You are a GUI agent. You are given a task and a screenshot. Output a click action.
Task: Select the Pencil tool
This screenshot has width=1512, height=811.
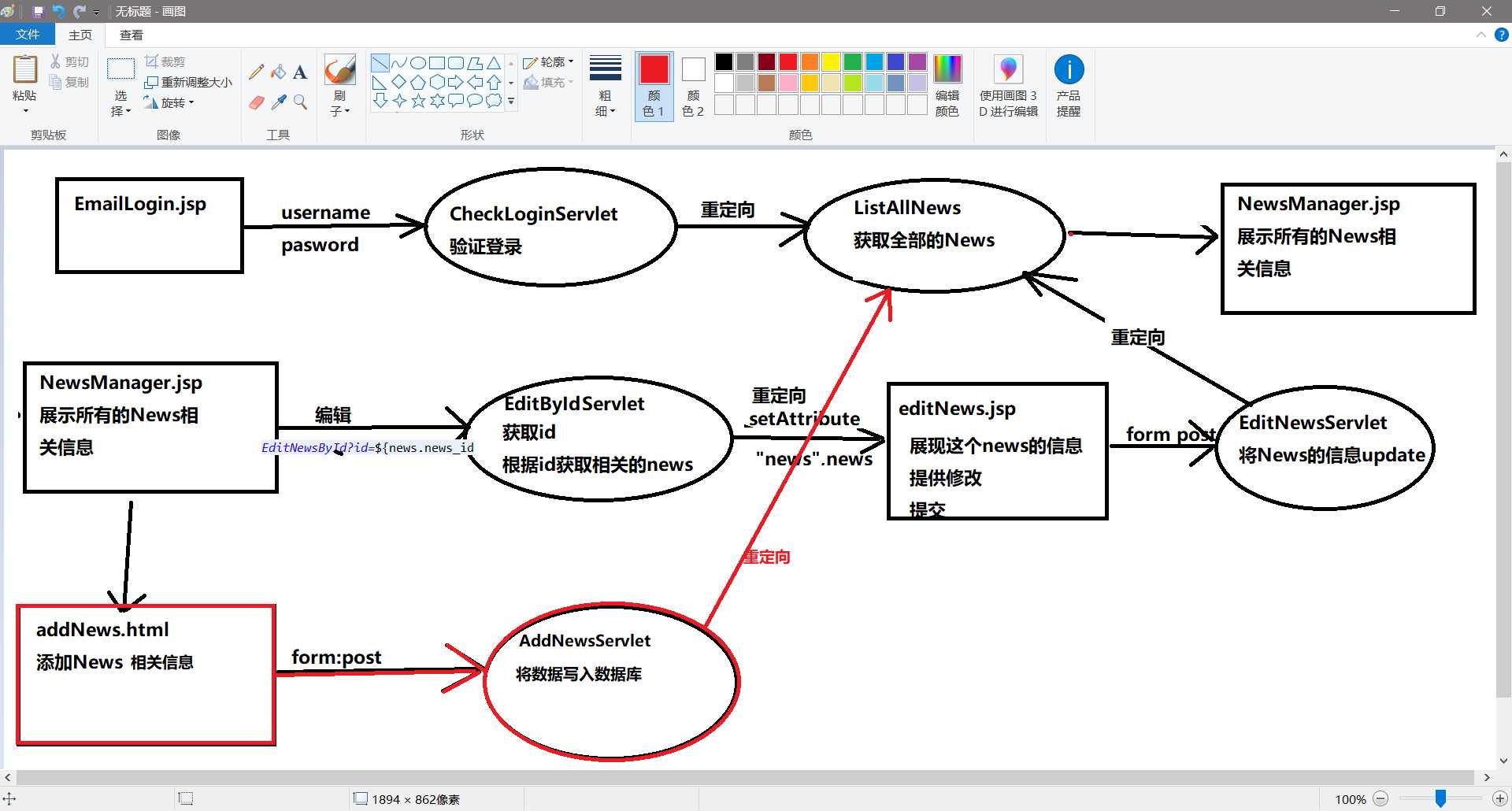tap(256, 72)
